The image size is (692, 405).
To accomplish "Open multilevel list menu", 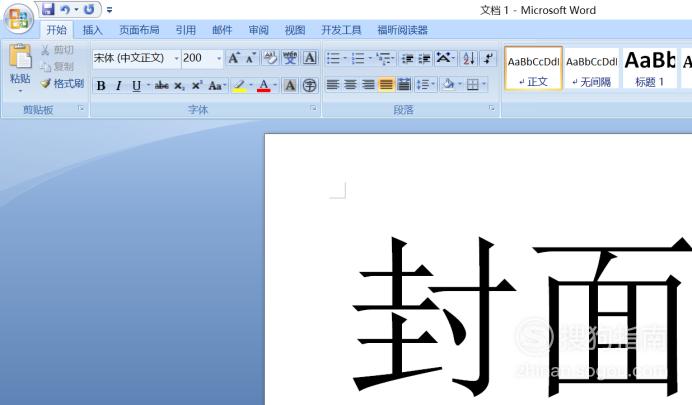I will point(385,58).
